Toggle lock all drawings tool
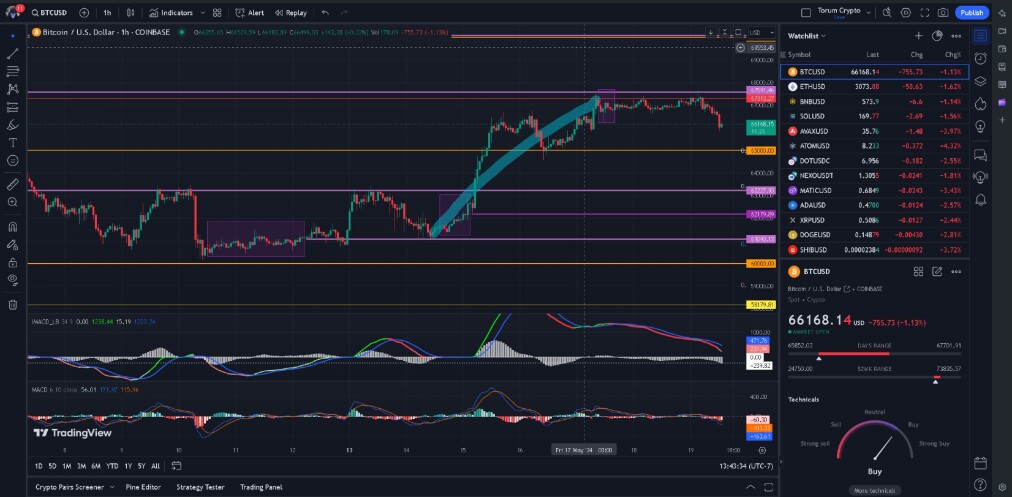Image resolution: width=1012 pixels, height=497 pixels. tap(13, 263)
